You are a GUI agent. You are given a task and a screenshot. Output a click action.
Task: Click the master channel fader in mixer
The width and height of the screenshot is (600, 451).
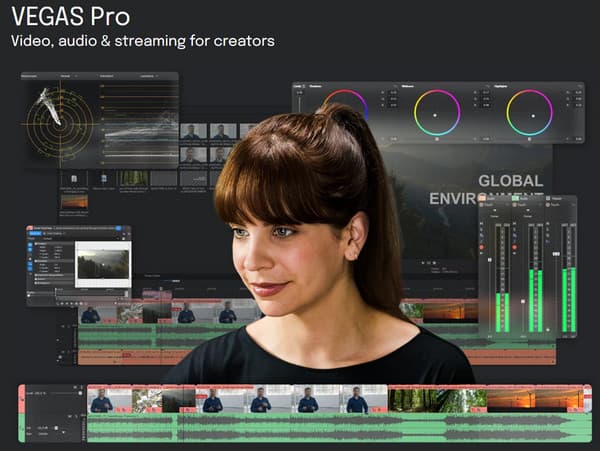(x=556, y=254)
